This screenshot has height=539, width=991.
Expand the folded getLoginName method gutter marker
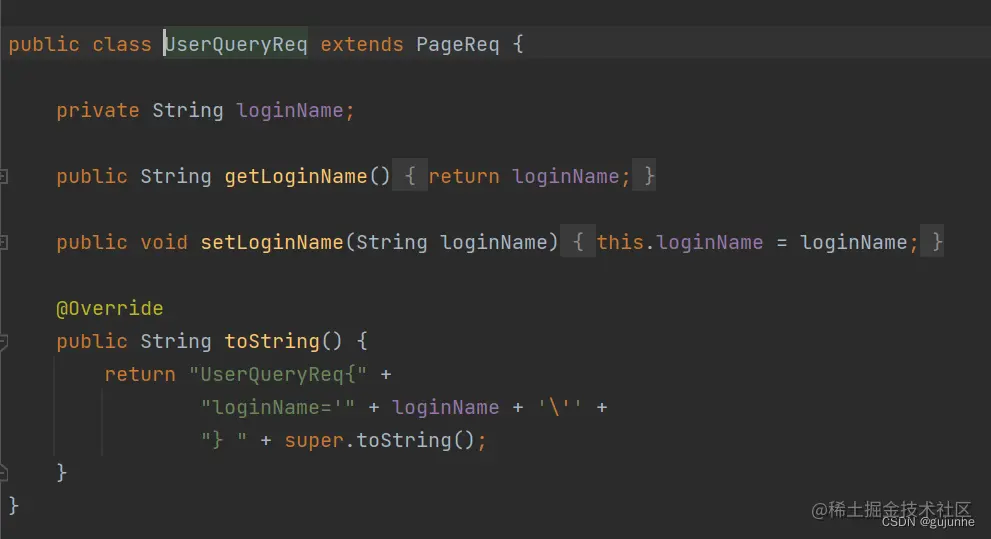[x=3, y=176]
